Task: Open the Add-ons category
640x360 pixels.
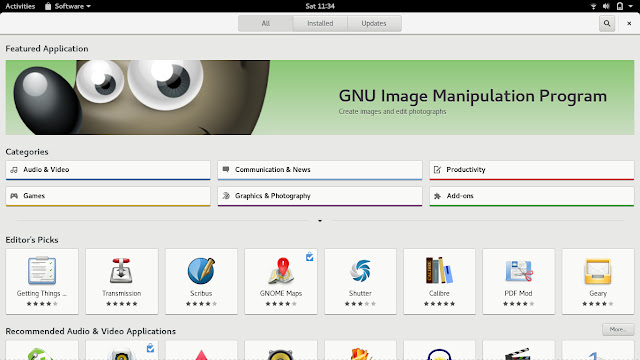Action: [531, 196]
